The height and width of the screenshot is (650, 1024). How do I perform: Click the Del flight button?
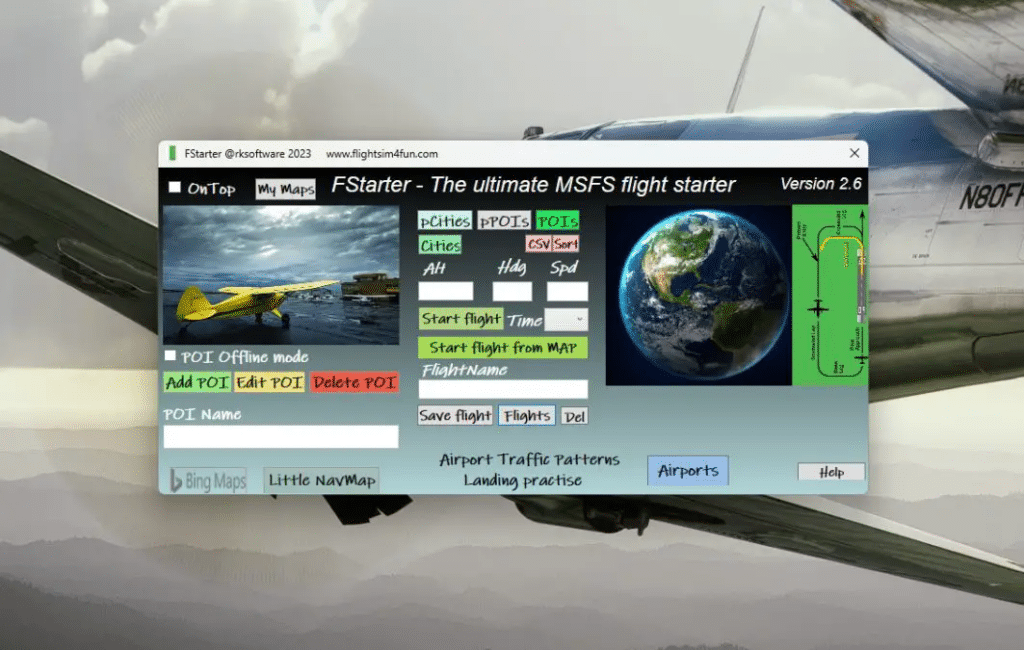(574, 416)
